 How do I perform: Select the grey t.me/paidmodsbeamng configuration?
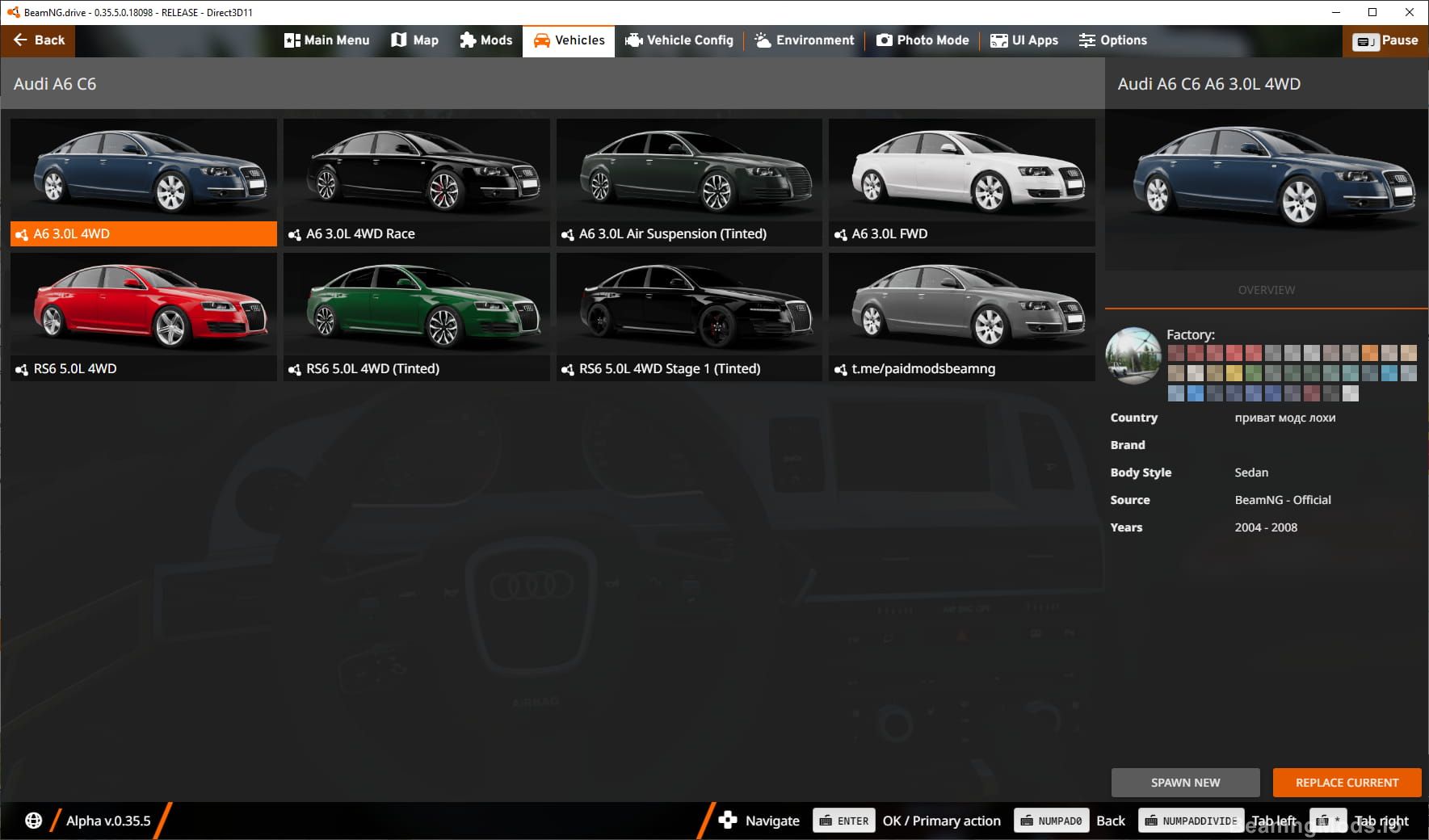[x=962, y=317]
